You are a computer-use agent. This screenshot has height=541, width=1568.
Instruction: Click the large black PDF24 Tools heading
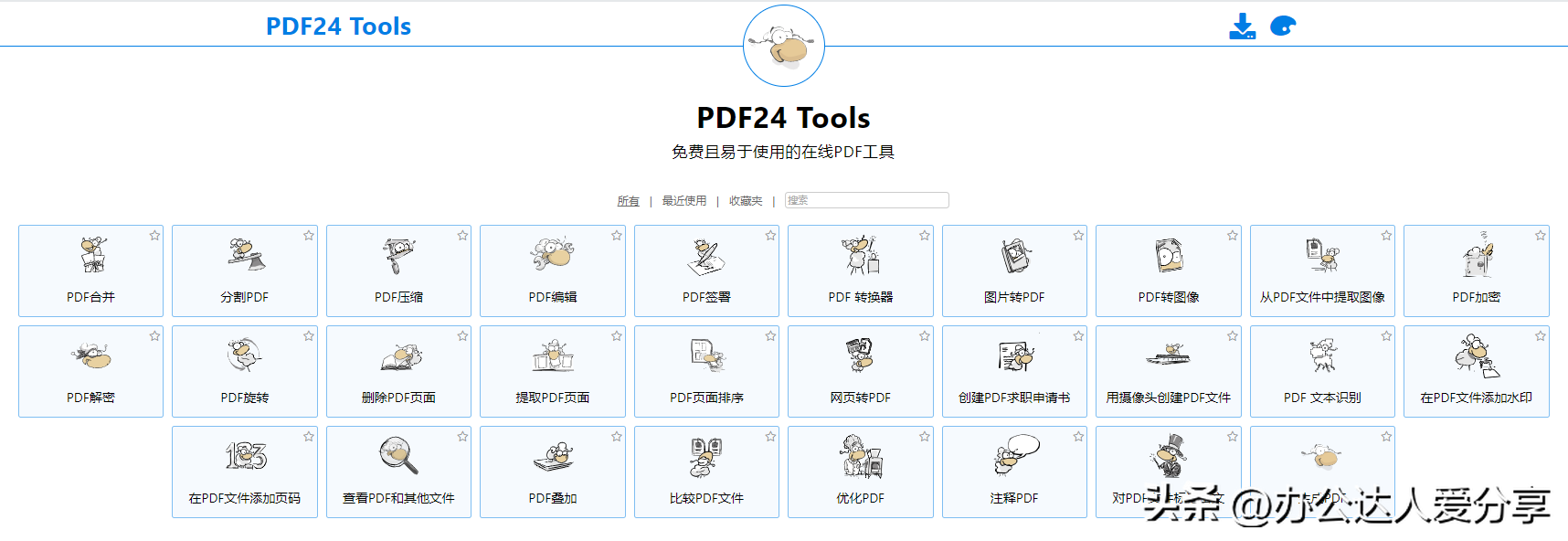(784, 118)
